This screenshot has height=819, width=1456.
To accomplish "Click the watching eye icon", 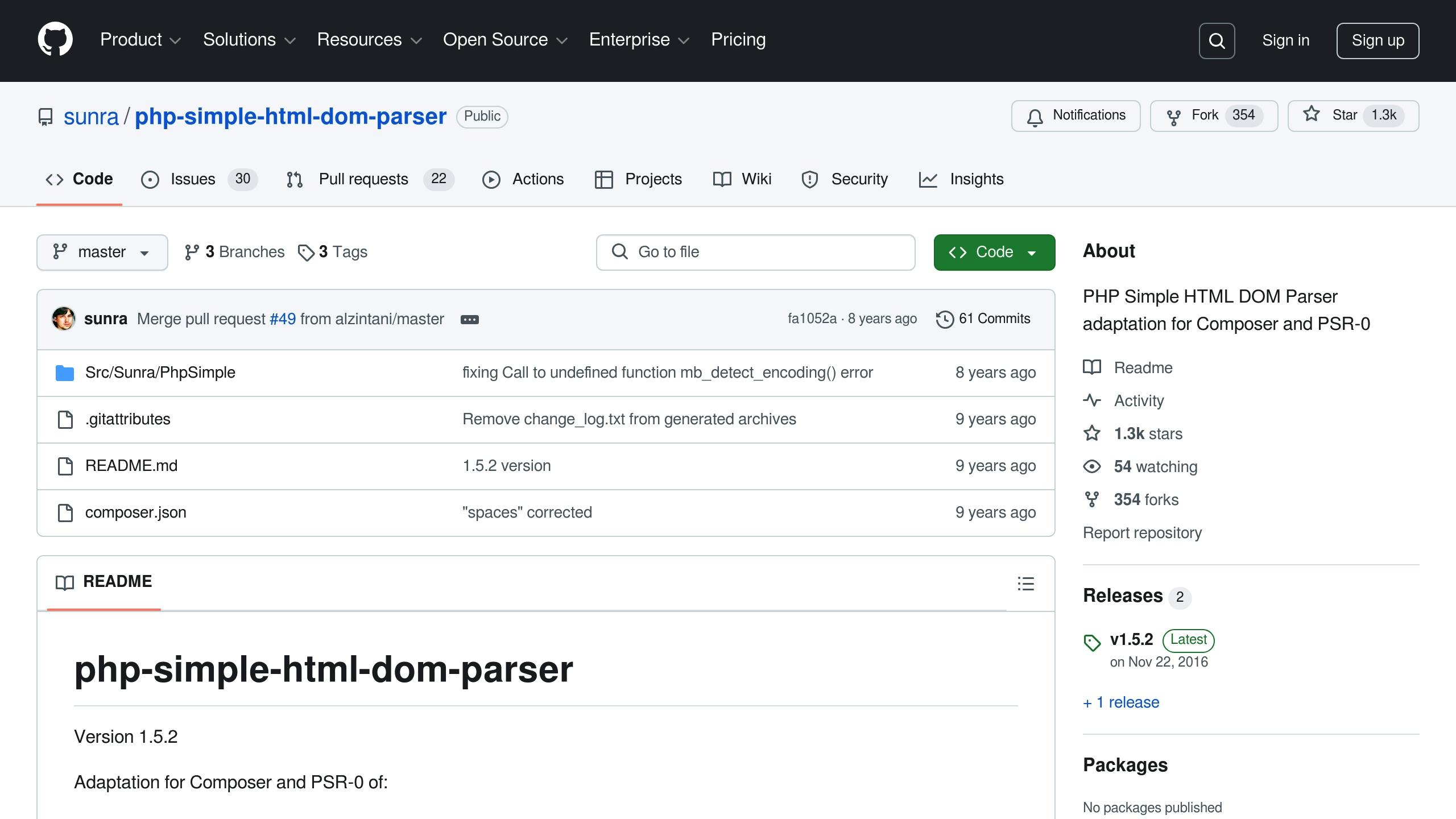I will tap(1092, 466).
